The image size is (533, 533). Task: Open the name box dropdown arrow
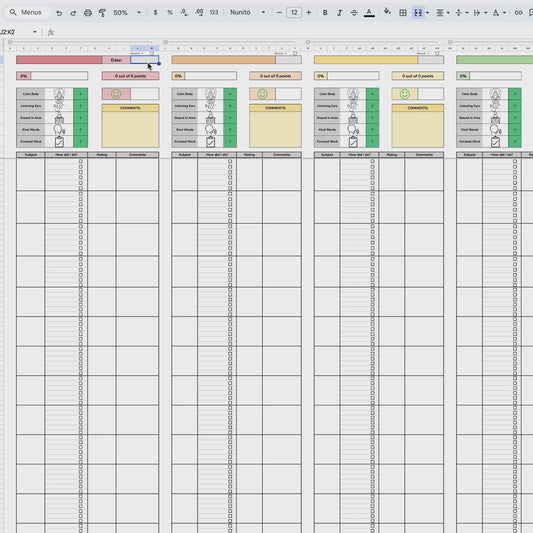35,32
